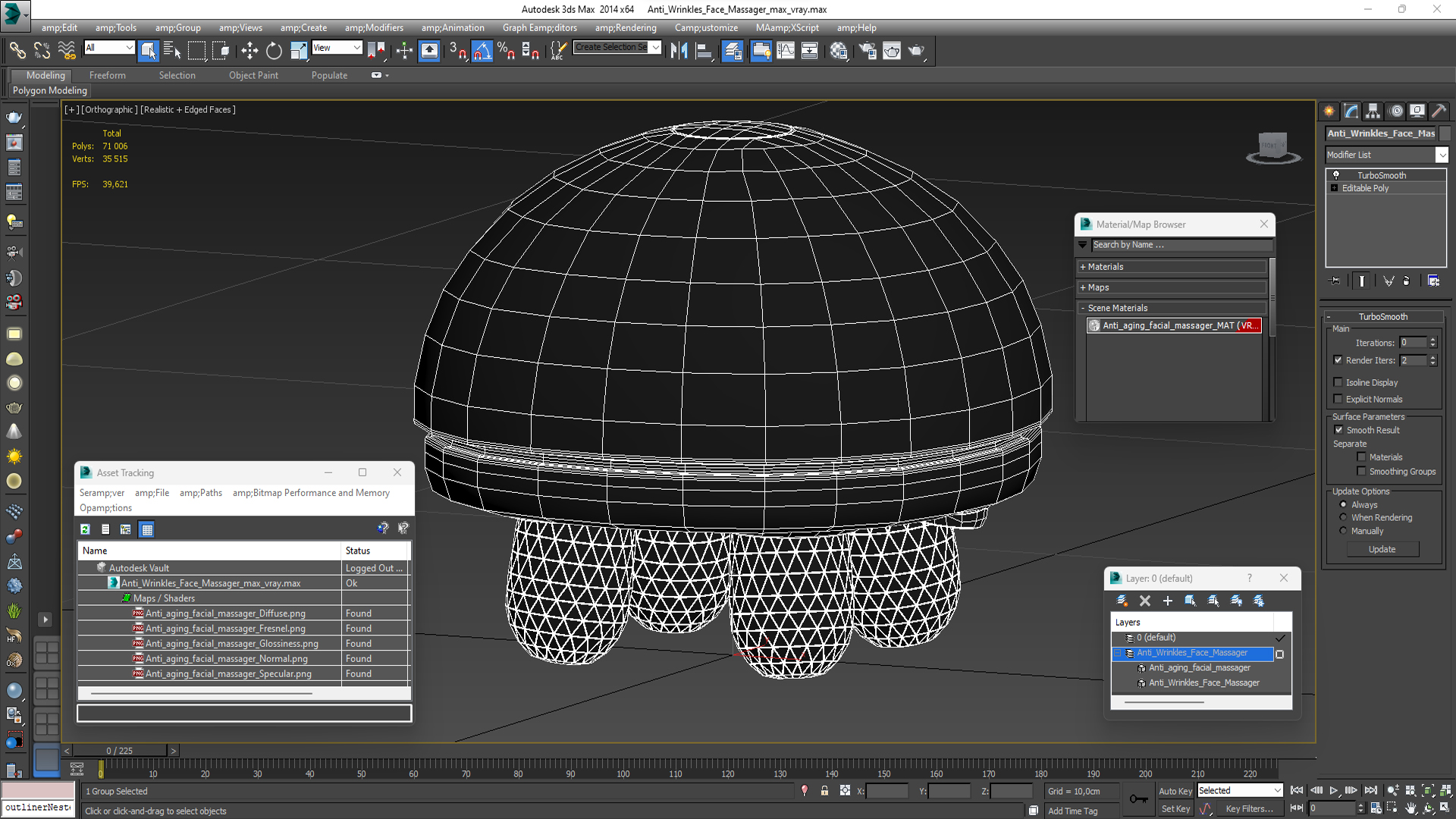The width and height of the screenshot is (1456, 819).
Task: Click the time slider 0 / 225
Action: (x=119, y=751)
